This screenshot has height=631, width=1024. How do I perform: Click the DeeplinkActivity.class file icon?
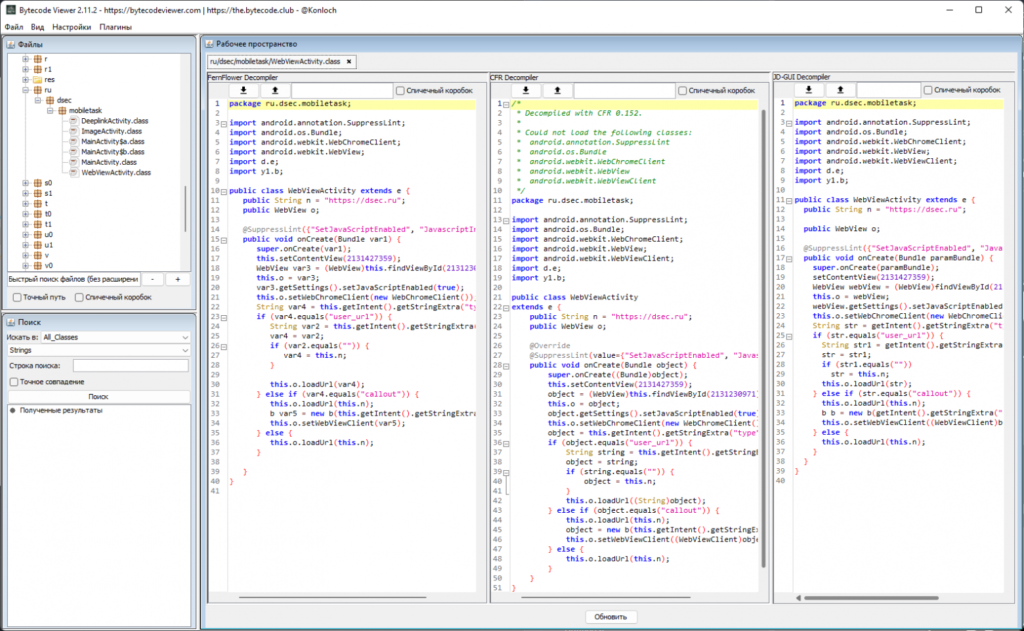pos(74,121)
